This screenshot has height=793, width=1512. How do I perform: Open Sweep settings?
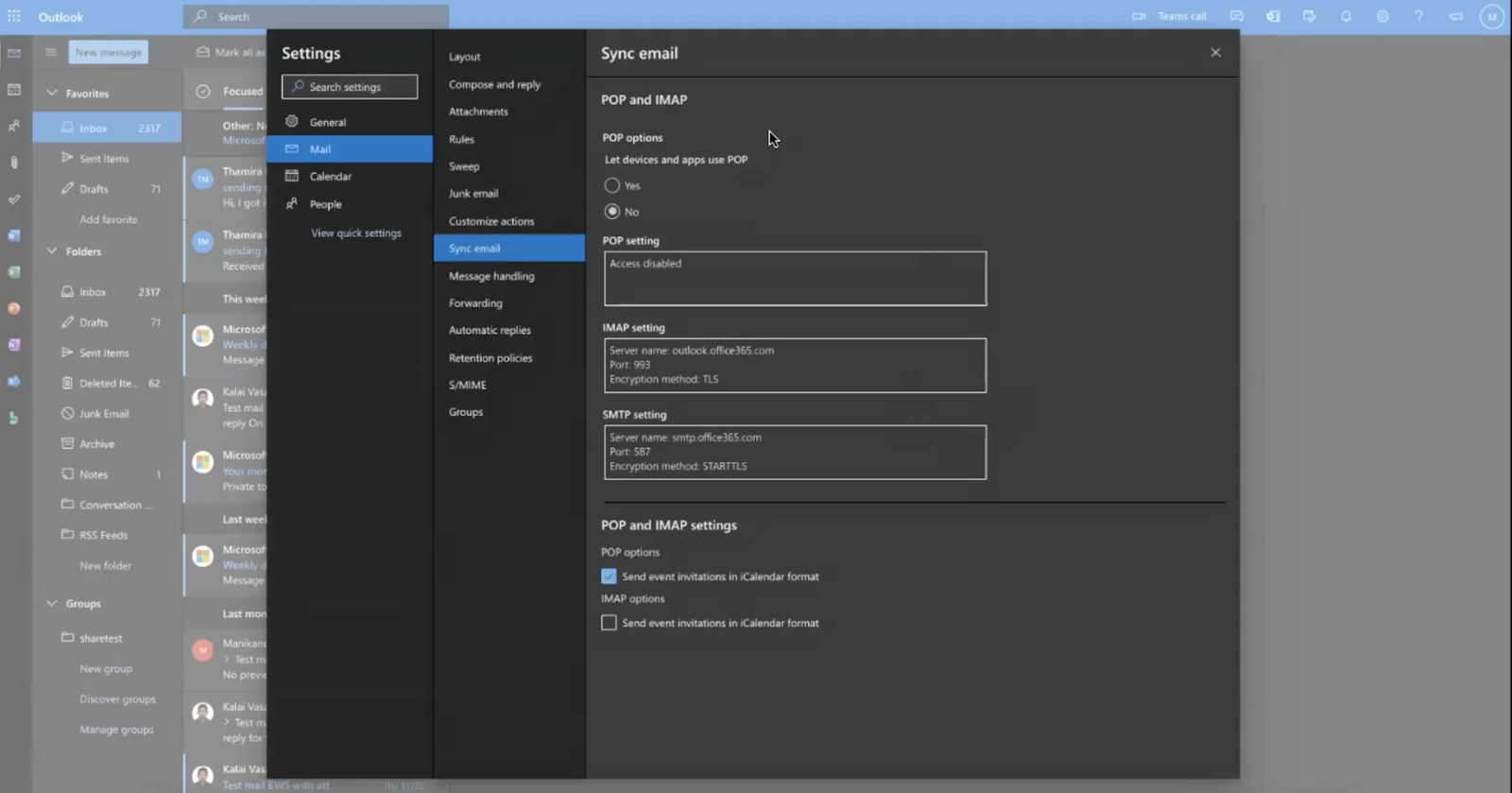(x=509, y=166)
